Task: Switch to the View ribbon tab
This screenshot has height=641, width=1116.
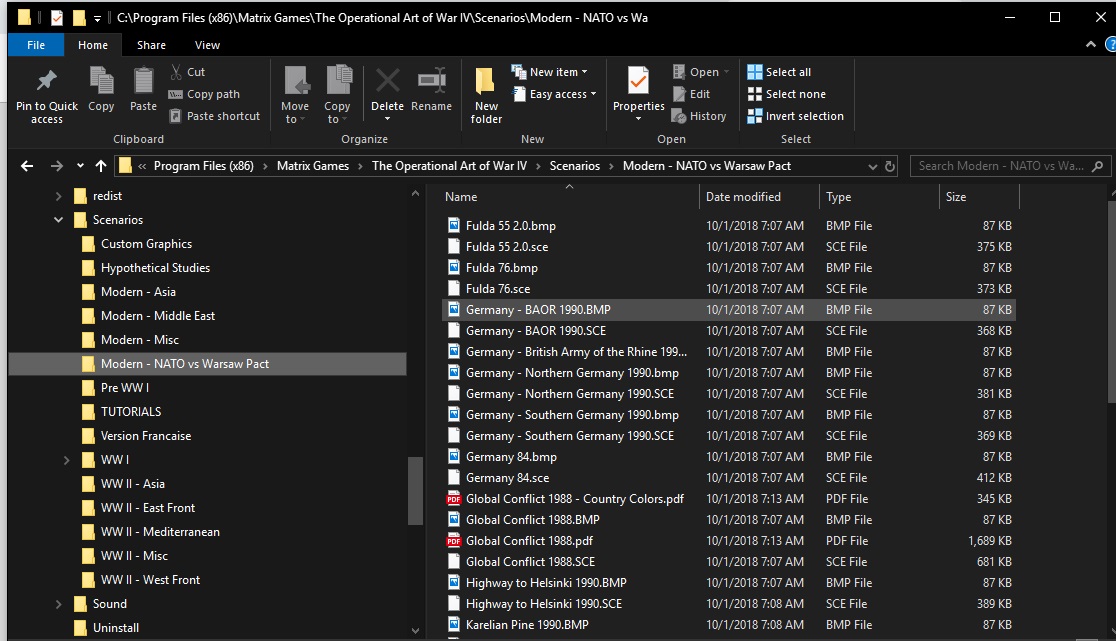Action: 207,45
